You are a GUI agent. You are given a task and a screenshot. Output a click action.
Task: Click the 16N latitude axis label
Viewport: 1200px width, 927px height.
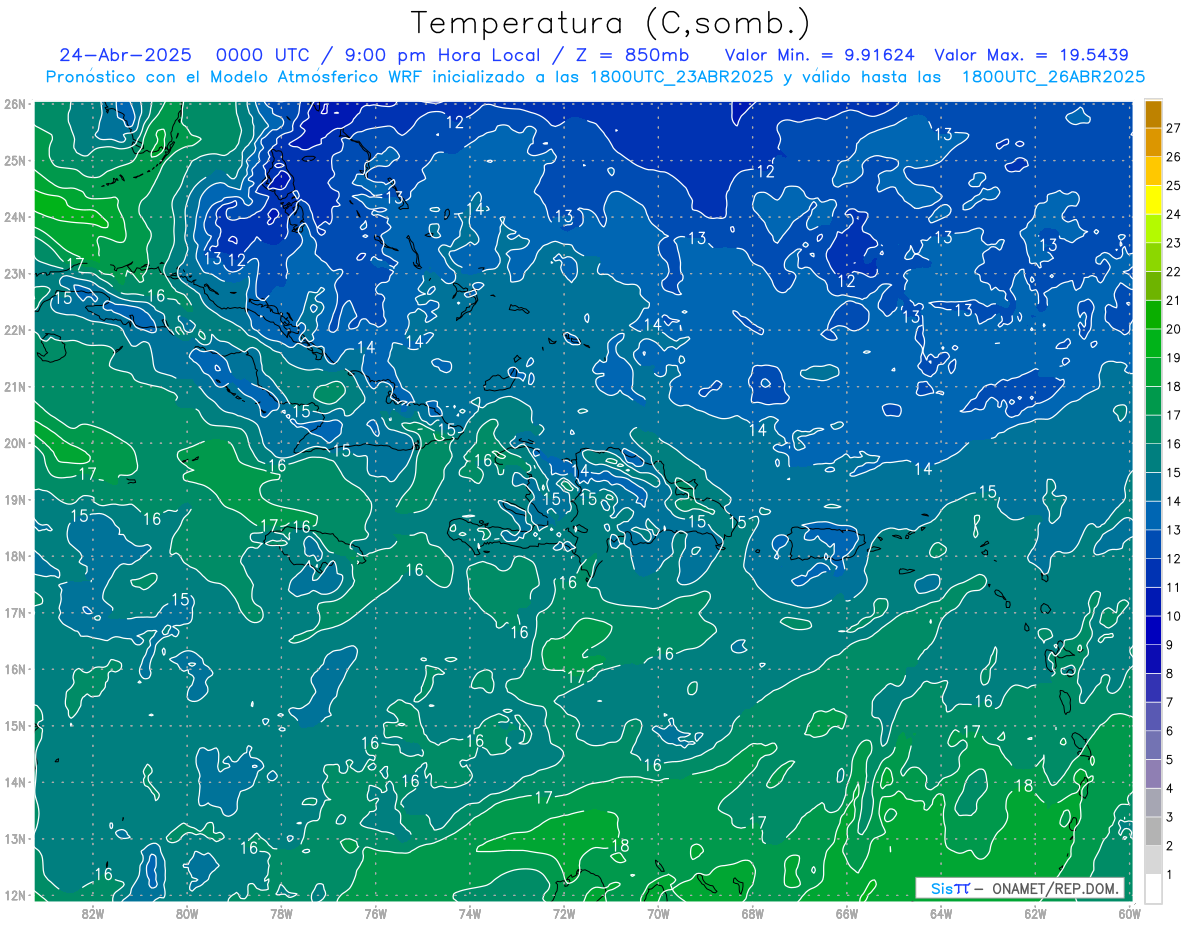[x=14, y=669]
